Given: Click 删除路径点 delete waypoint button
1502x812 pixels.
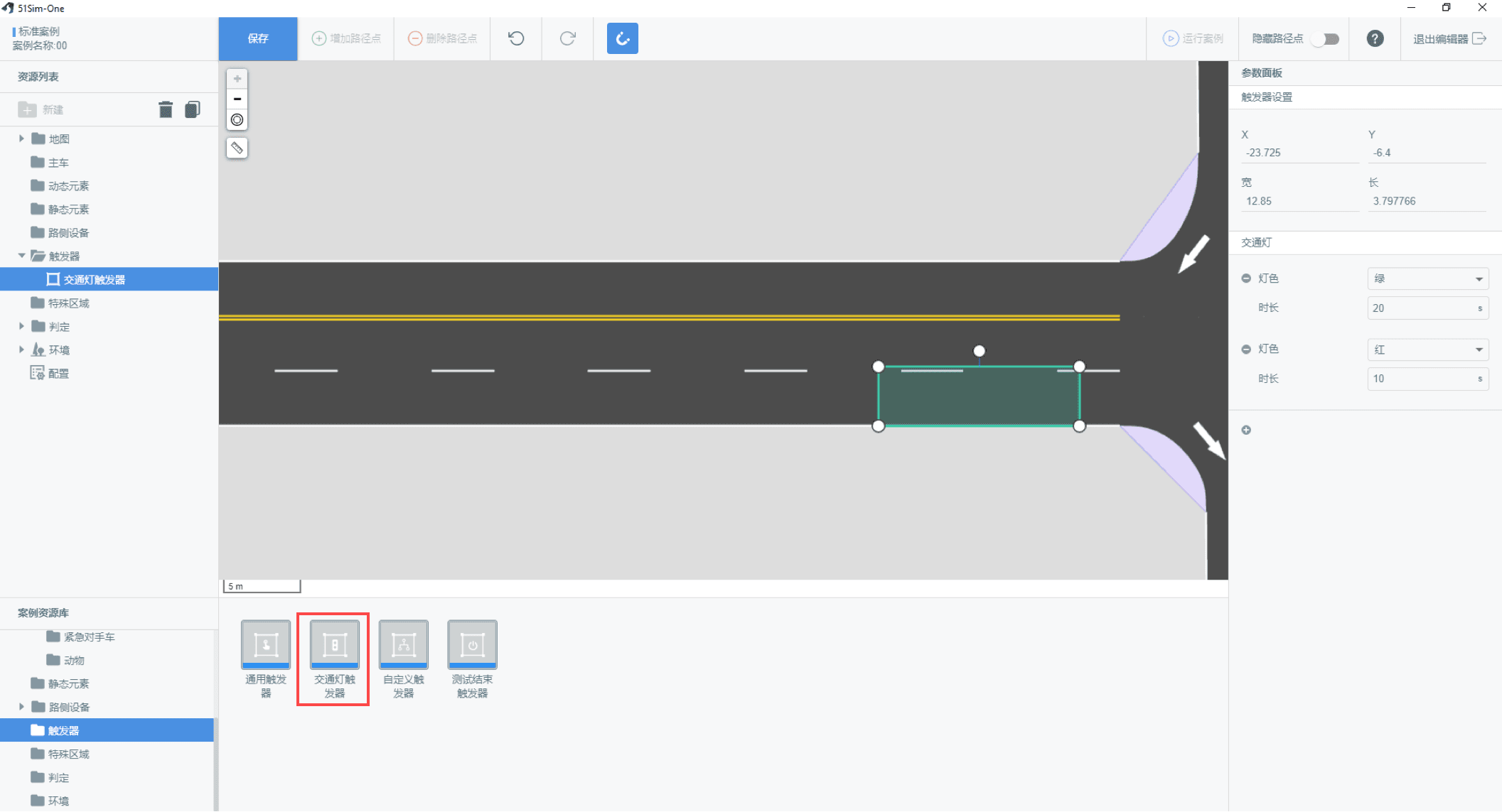Looking at the screenshot, I should [x=442, y=38].
